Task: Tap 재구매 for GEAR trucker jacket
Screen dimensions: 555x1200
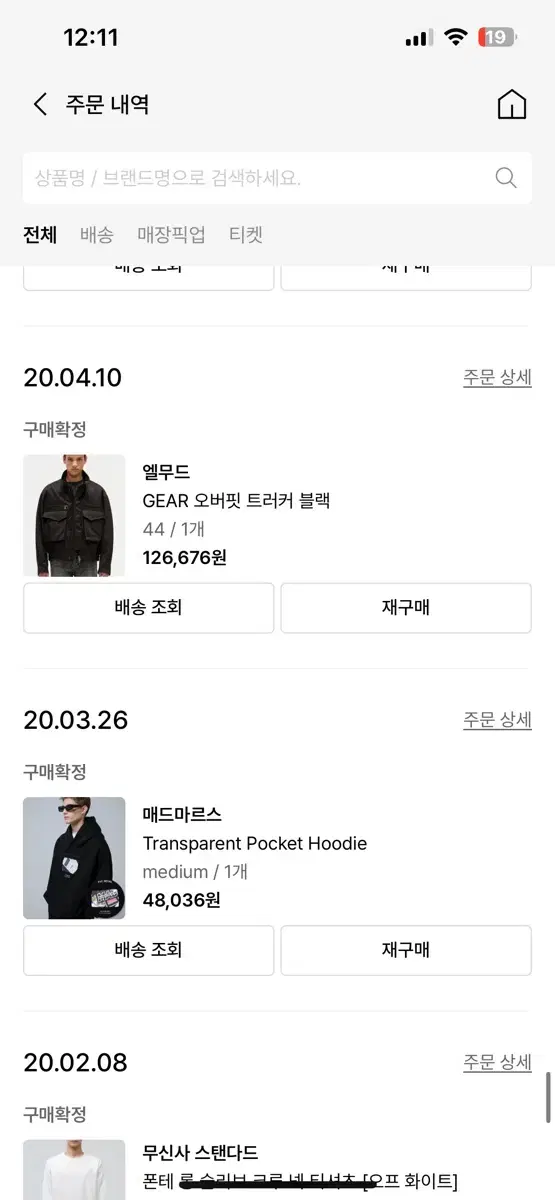Action: click(406, 608)
